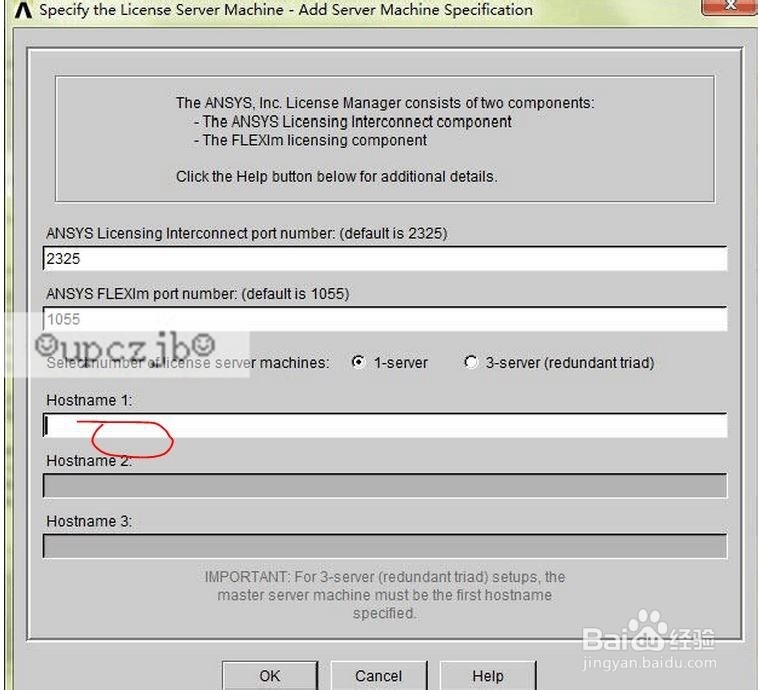Focus the Licensing Interconnect port number field
The width and height of the screenshot is (758, 690).
click(385, 259)
